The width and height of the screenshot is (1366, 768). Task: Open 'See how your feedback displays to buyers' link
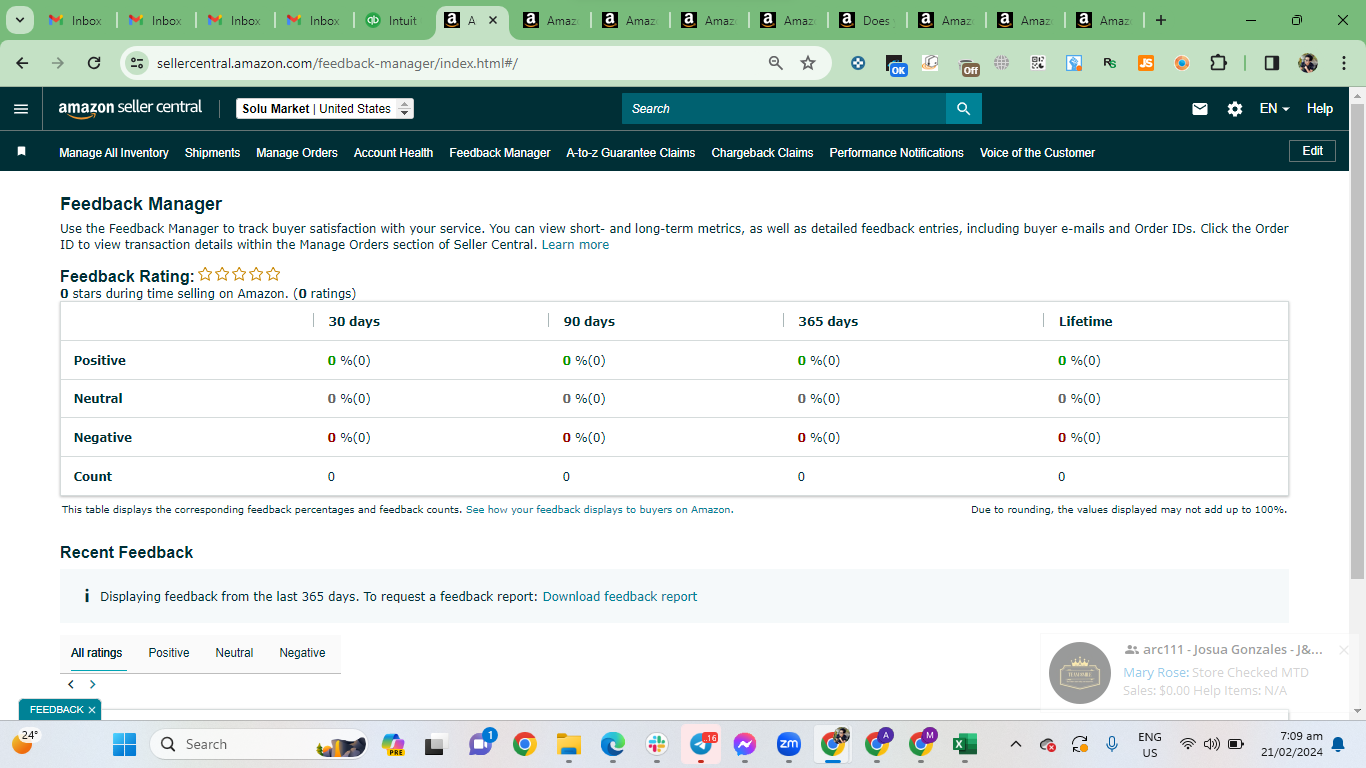coord(599,510)
